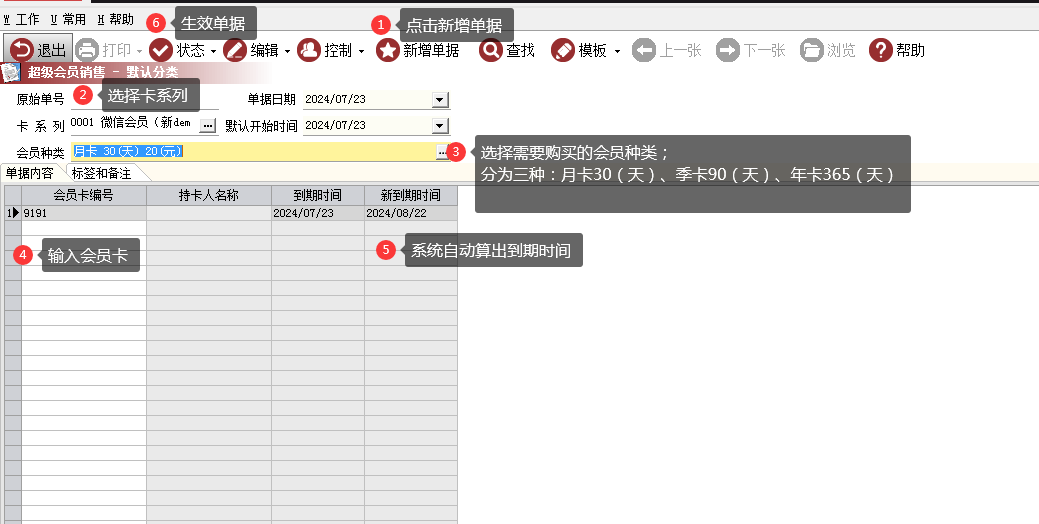Open the 工作 menu

22,19
